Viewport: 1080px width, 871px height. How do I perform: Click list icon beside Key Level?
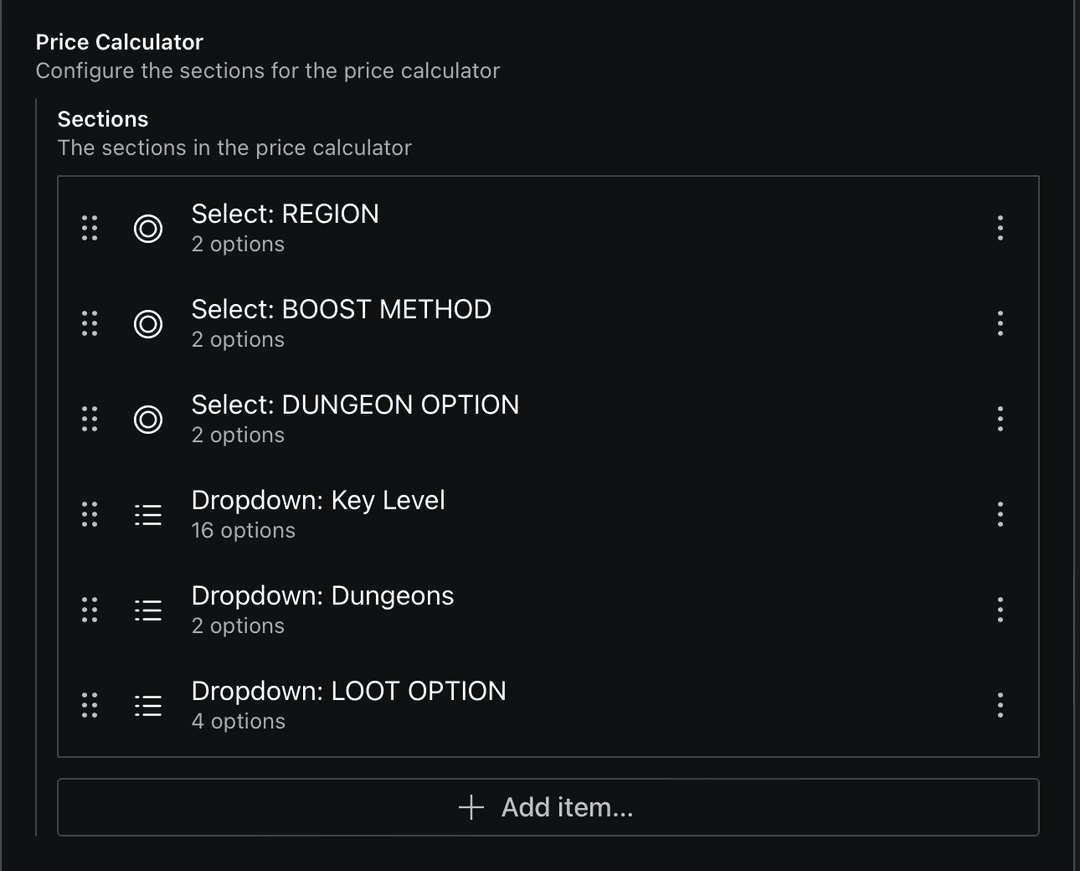148,514
